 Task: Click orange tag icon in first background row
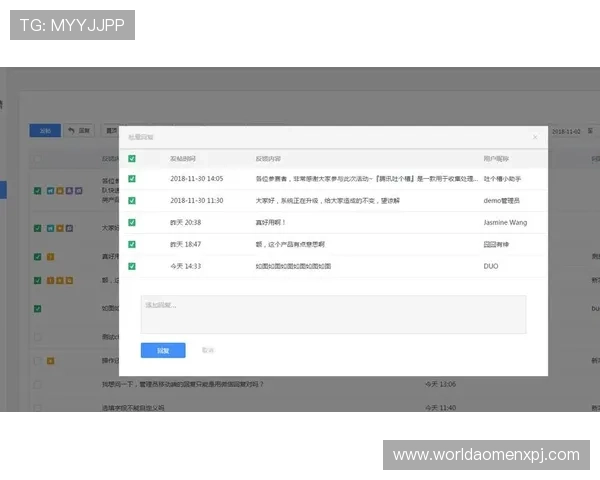[60, 191]
